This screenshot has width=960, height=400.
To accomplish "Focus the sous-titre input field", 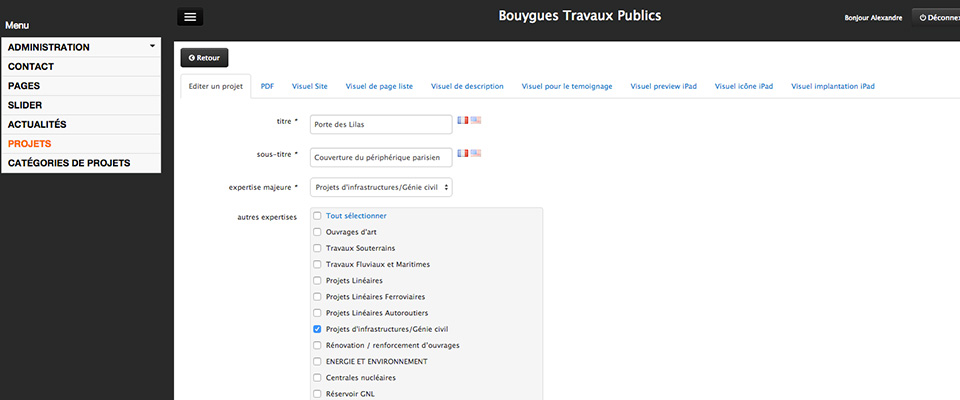I will pyautogui.click(x=381, y=157).
